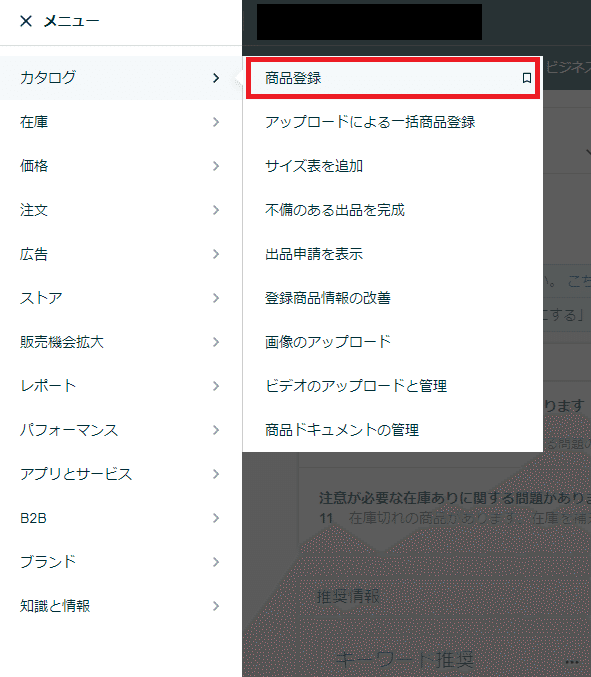Image resolution: width=591 pixels, height=677 pixels.
Task: Click the 販売機会拡大 menu label
Action: click(62, 342)
